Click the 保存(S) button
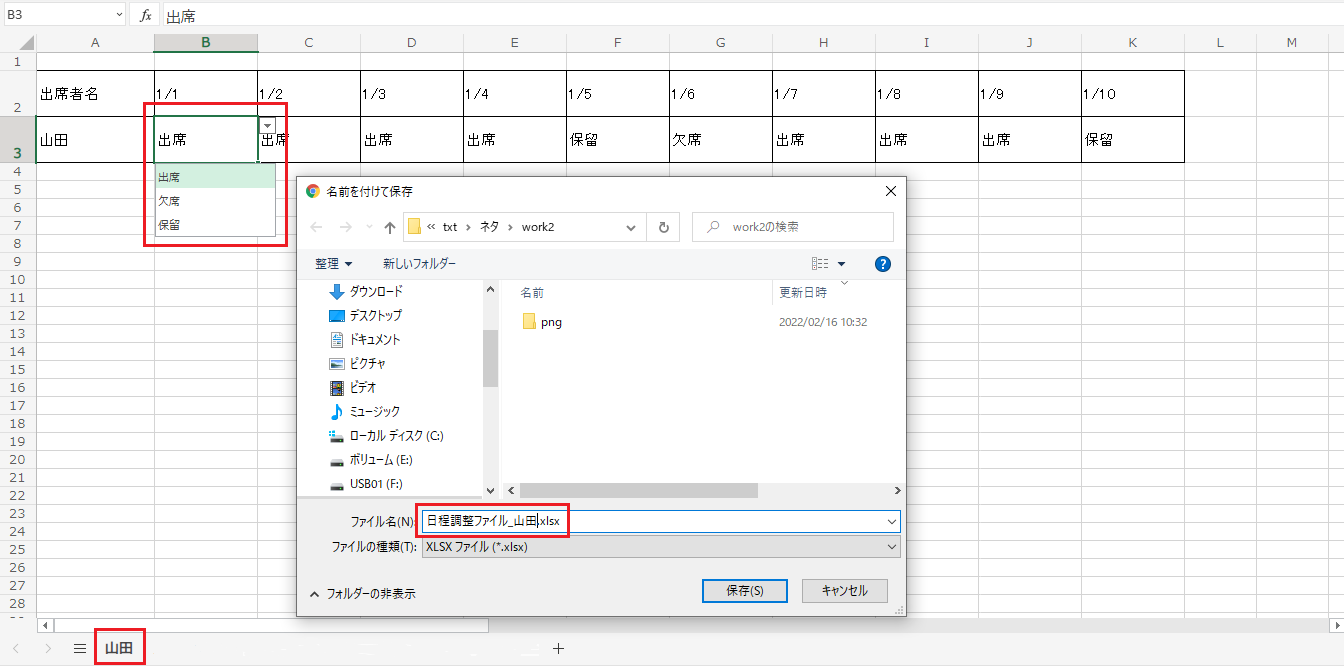Image resolution: width=1344 pixels, height=666 pixels. [x=744, y=591]
